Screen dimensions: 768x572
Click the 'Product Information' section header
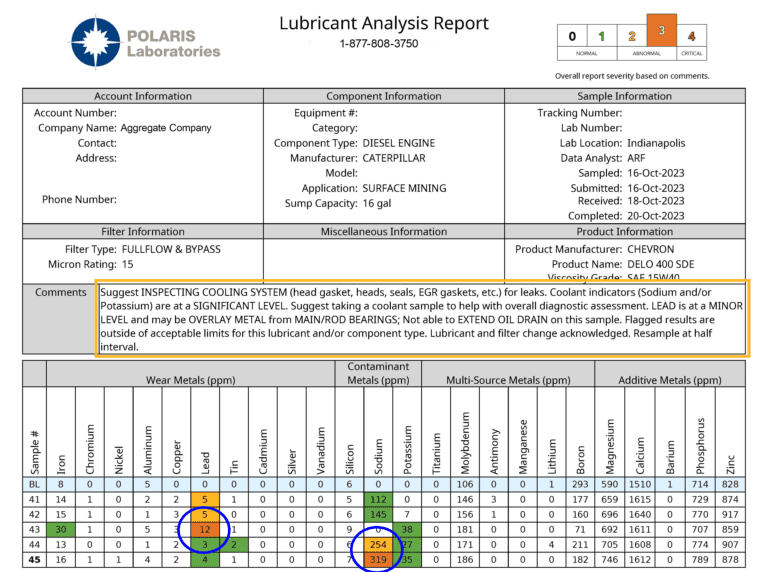624,232
